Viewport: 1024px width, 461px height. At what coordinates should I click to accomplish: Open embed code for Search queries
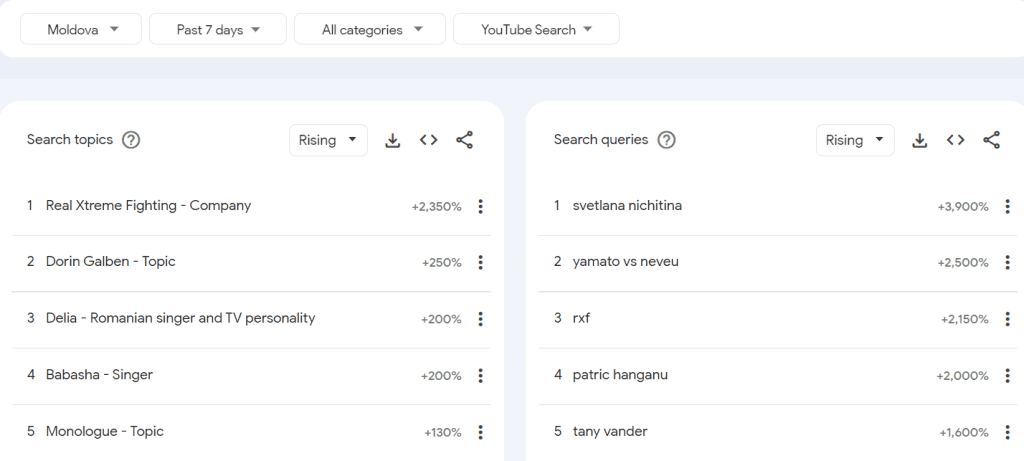955,140
